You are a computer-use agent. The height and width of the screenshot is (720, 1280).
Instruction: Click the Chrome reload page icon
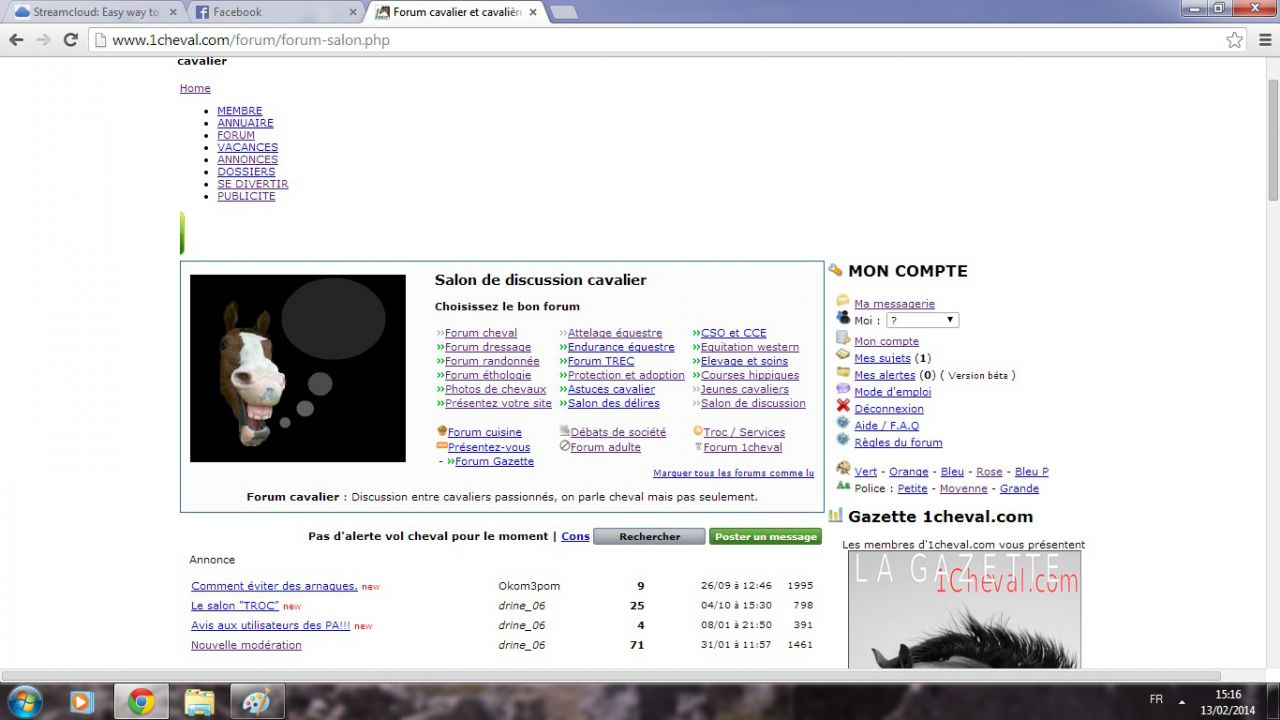point(70,40)
